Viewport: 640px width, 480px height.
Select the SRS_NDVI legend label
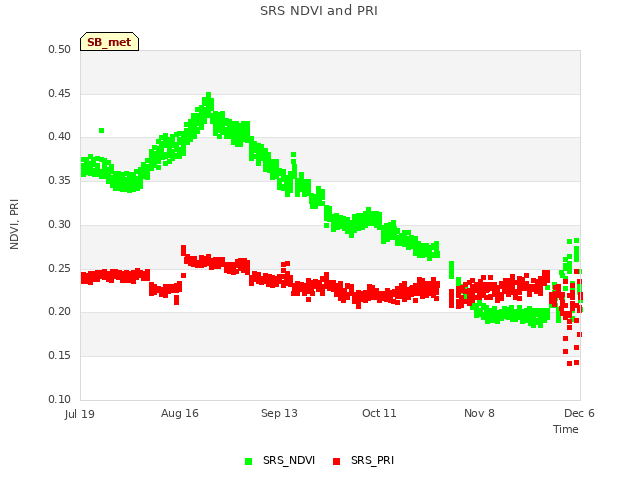click(289, 460)
